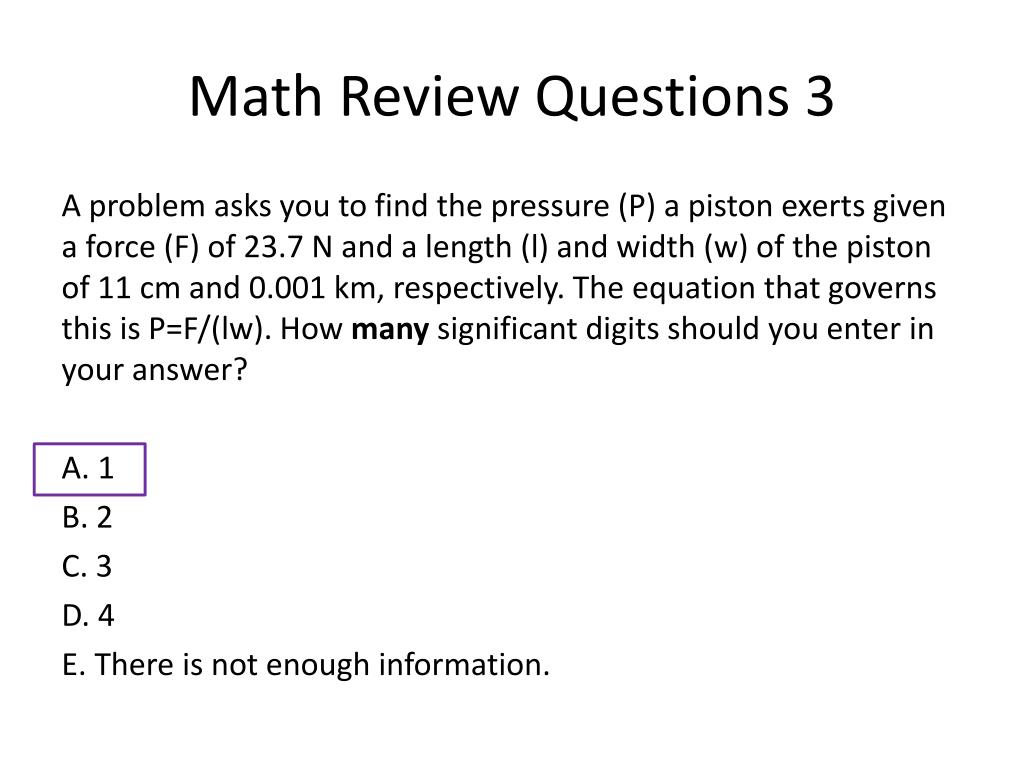Click the text 'your answer?'
The height and width of the screenshot is (768, 1024).
(155, 371)
